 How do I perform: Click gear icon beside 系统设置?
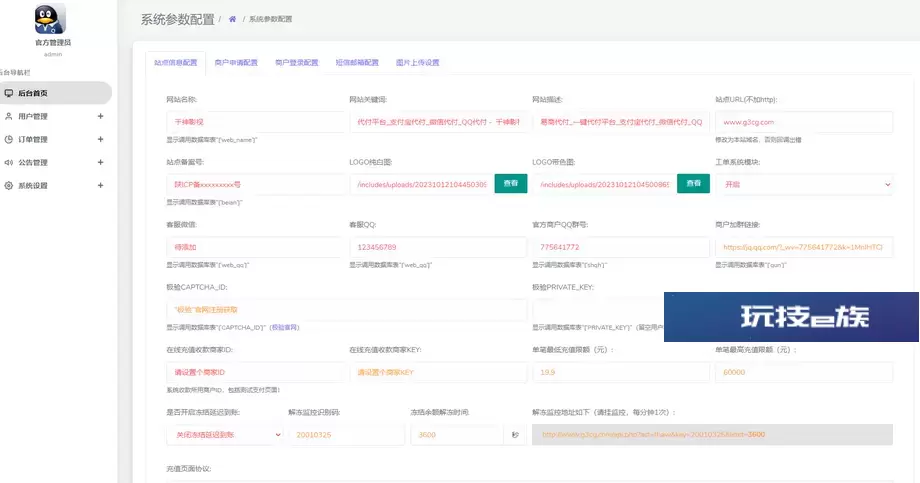tap(9, 185)
